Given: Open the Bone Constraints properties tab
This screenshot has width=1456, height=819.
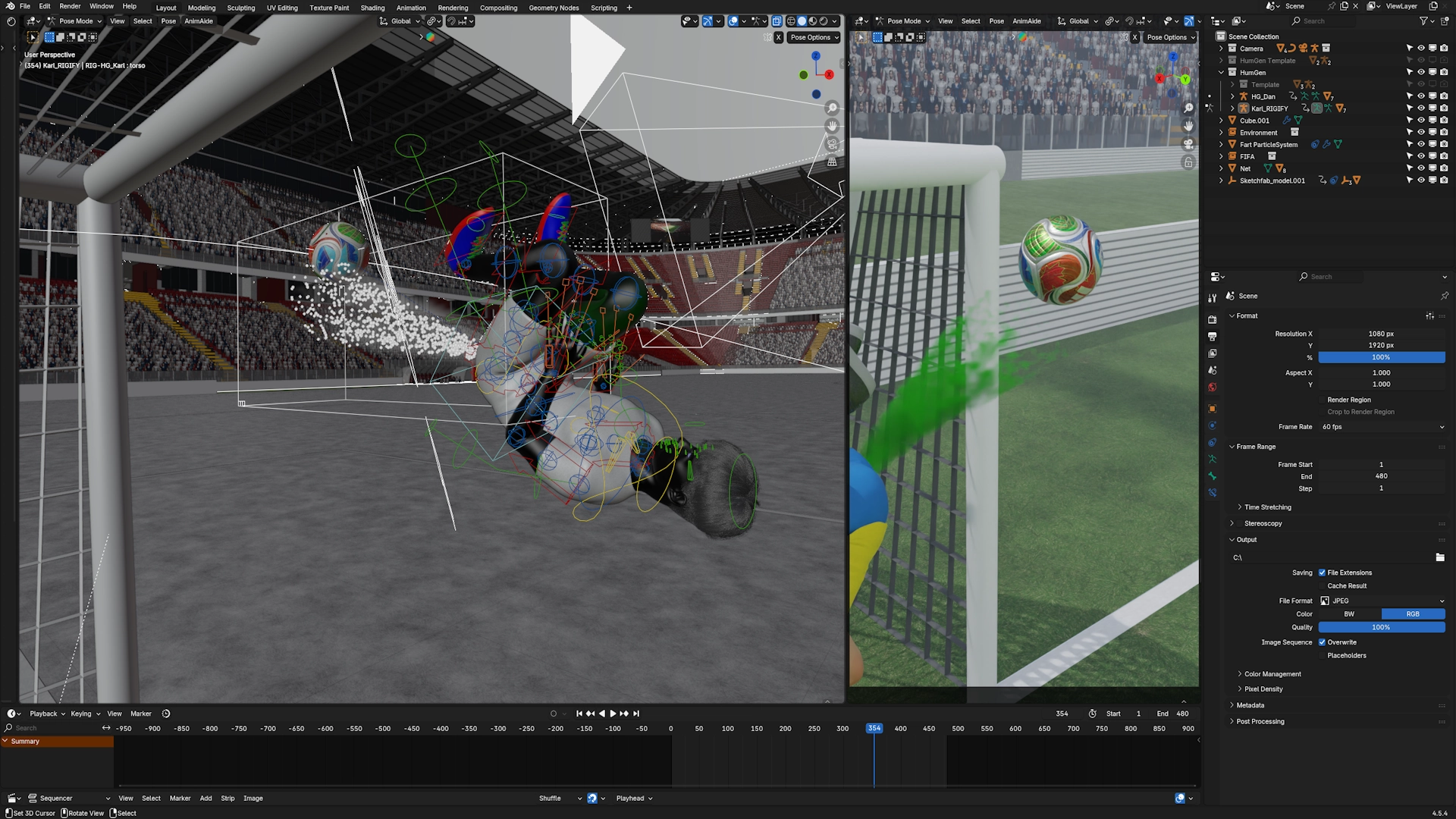Looking at the screenshot, I should (1212, 493).
